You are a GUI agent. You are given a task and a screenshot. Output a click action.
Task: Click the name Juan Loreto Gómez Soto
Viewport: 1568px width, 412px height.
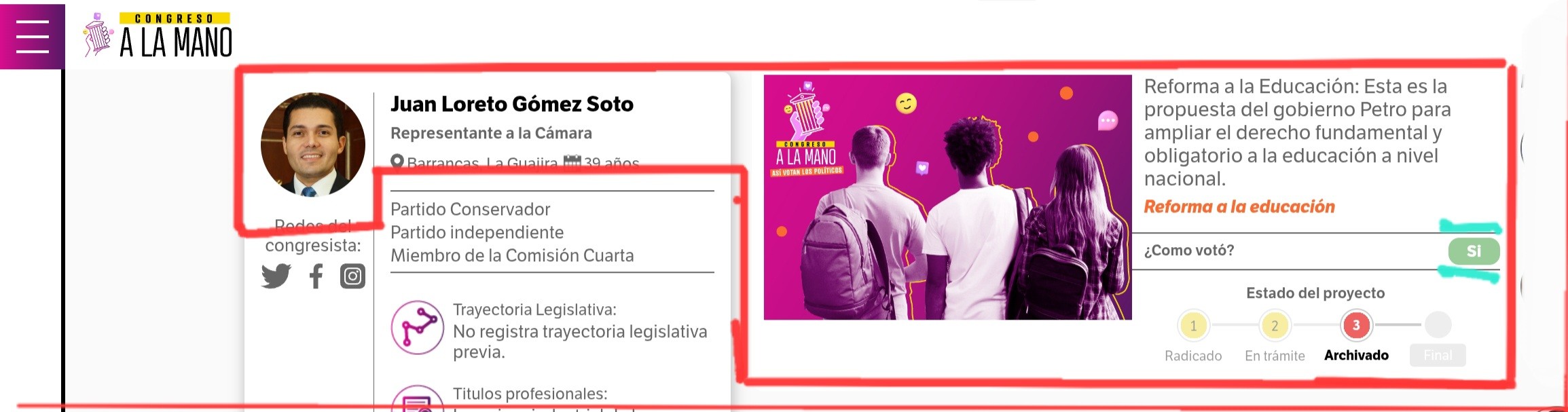[x=512, y=104]
